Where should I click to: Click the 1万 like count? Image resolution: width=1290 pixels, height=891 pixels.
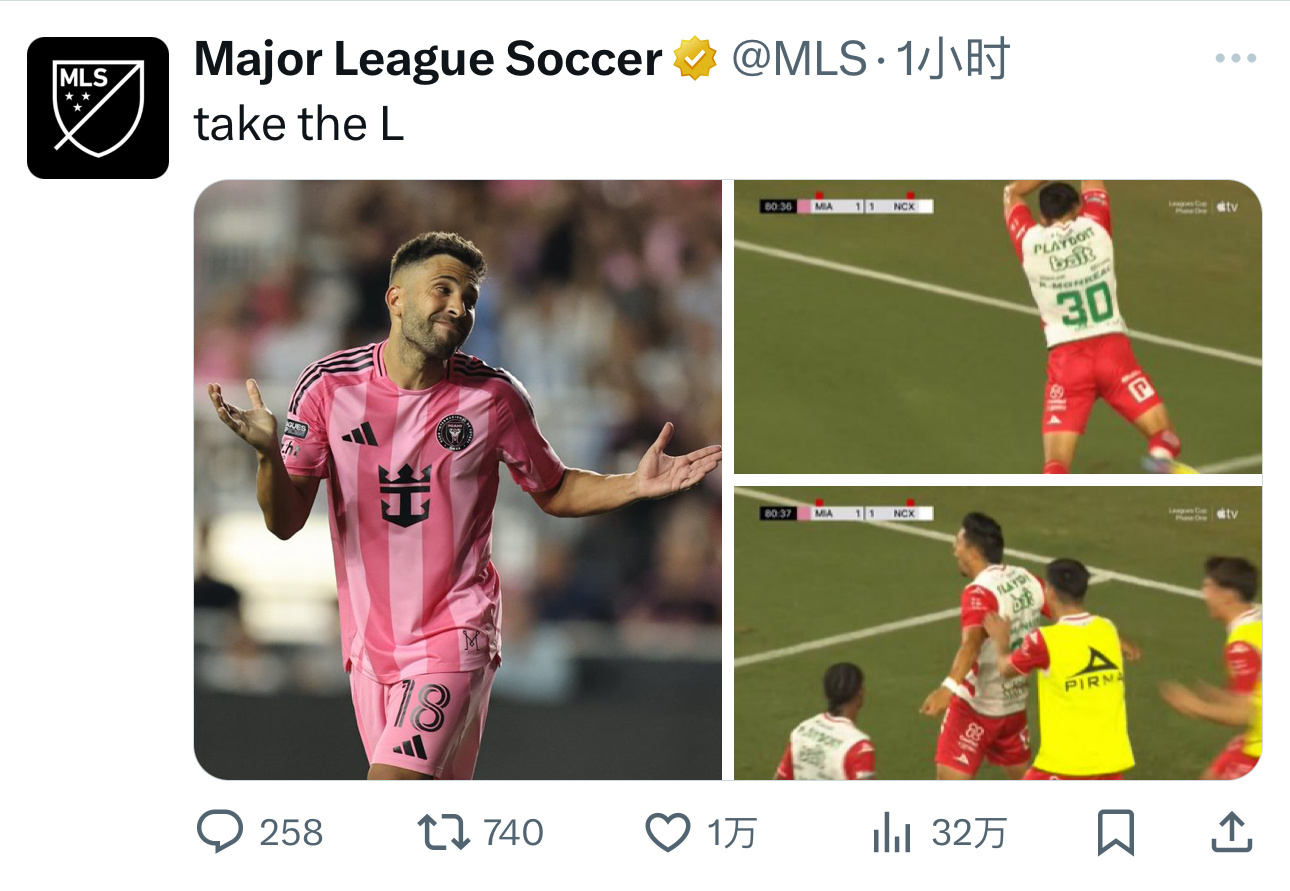click(x=732, y=832)
